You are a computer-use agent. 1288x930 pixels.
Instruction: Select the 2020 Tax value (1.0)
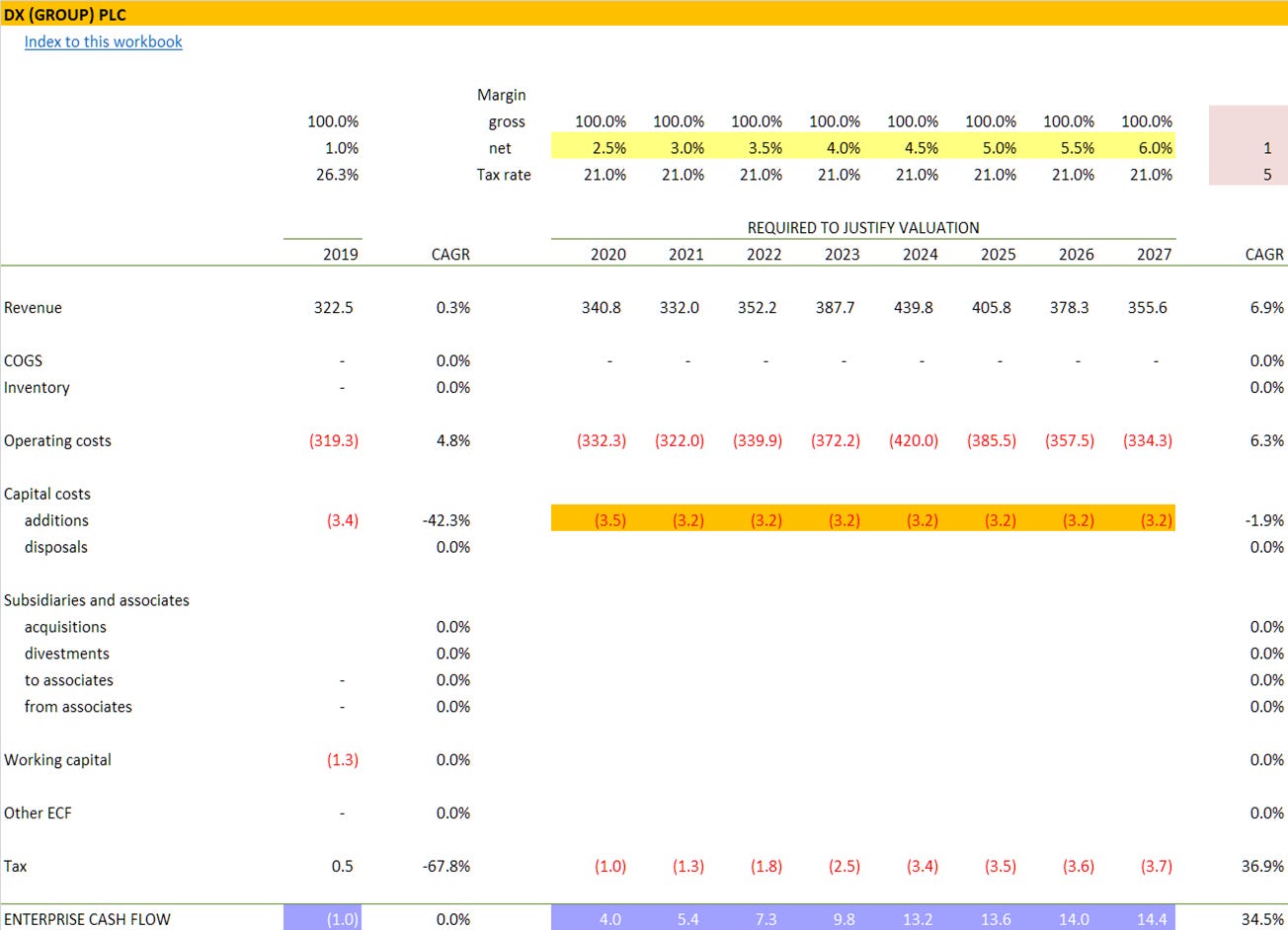click(610, 867)
